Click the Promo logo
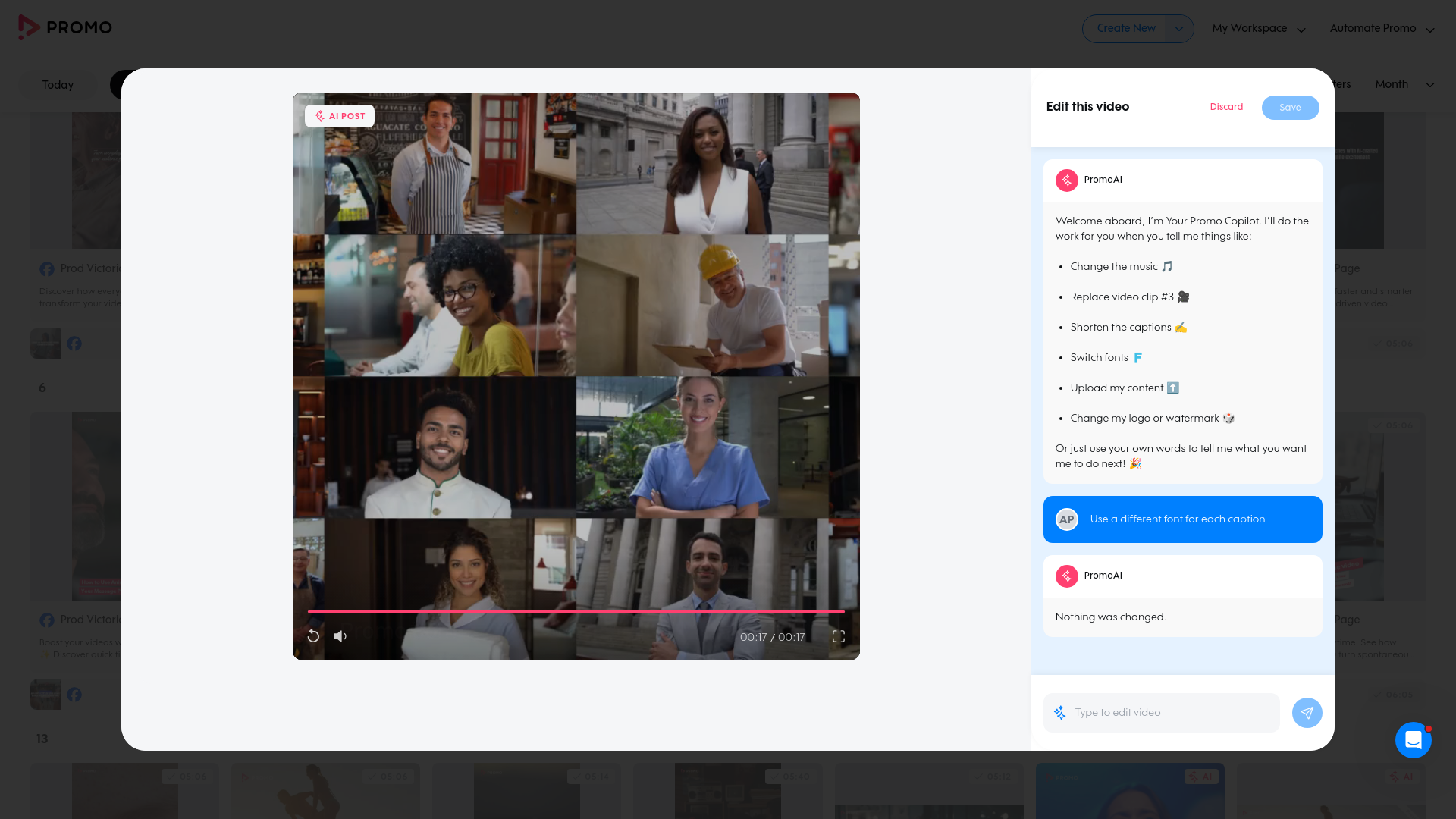This screenshot has width=1456, height=819. (65, 27)
